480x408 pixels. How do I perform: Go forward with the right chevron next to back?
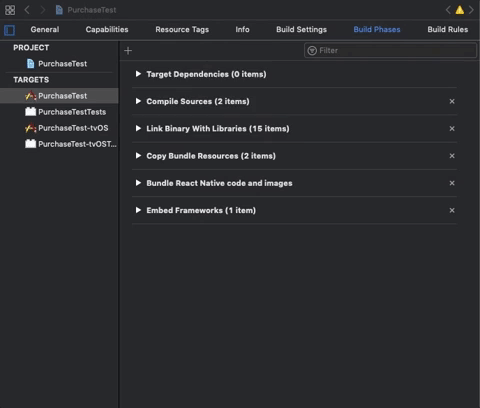pyautogui.click(x=43, y=10)
